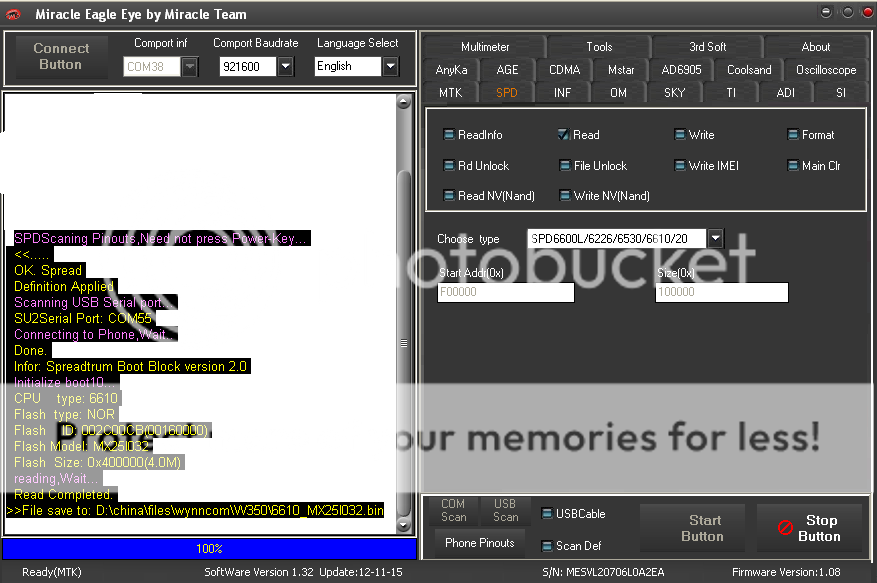The image size is (877, 583).
Task: Click the 'Read Completed.' log line
Action: click(63, 495)
